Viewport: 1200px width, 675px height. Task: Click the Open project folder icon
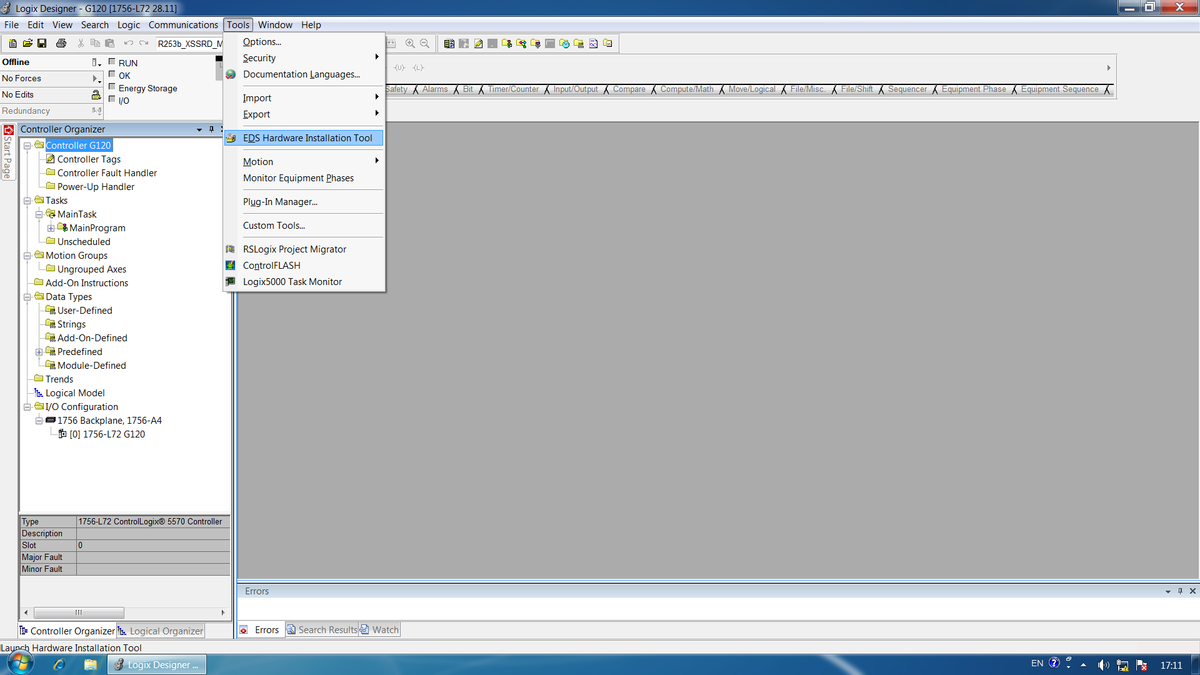[x=27, y=44]
